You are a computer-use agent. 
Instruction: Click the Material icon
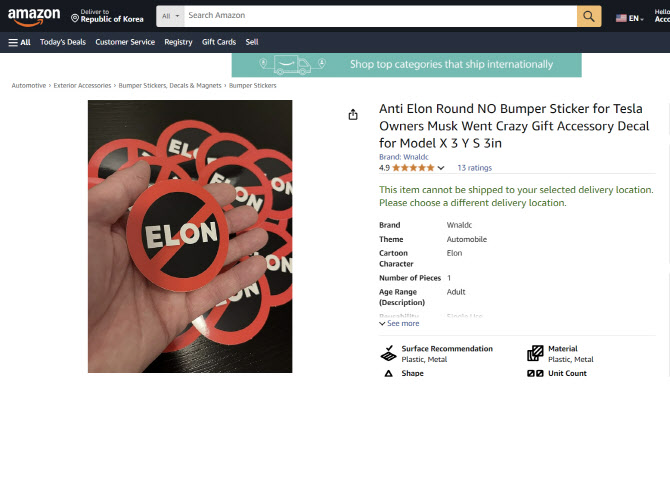point(535,353)
